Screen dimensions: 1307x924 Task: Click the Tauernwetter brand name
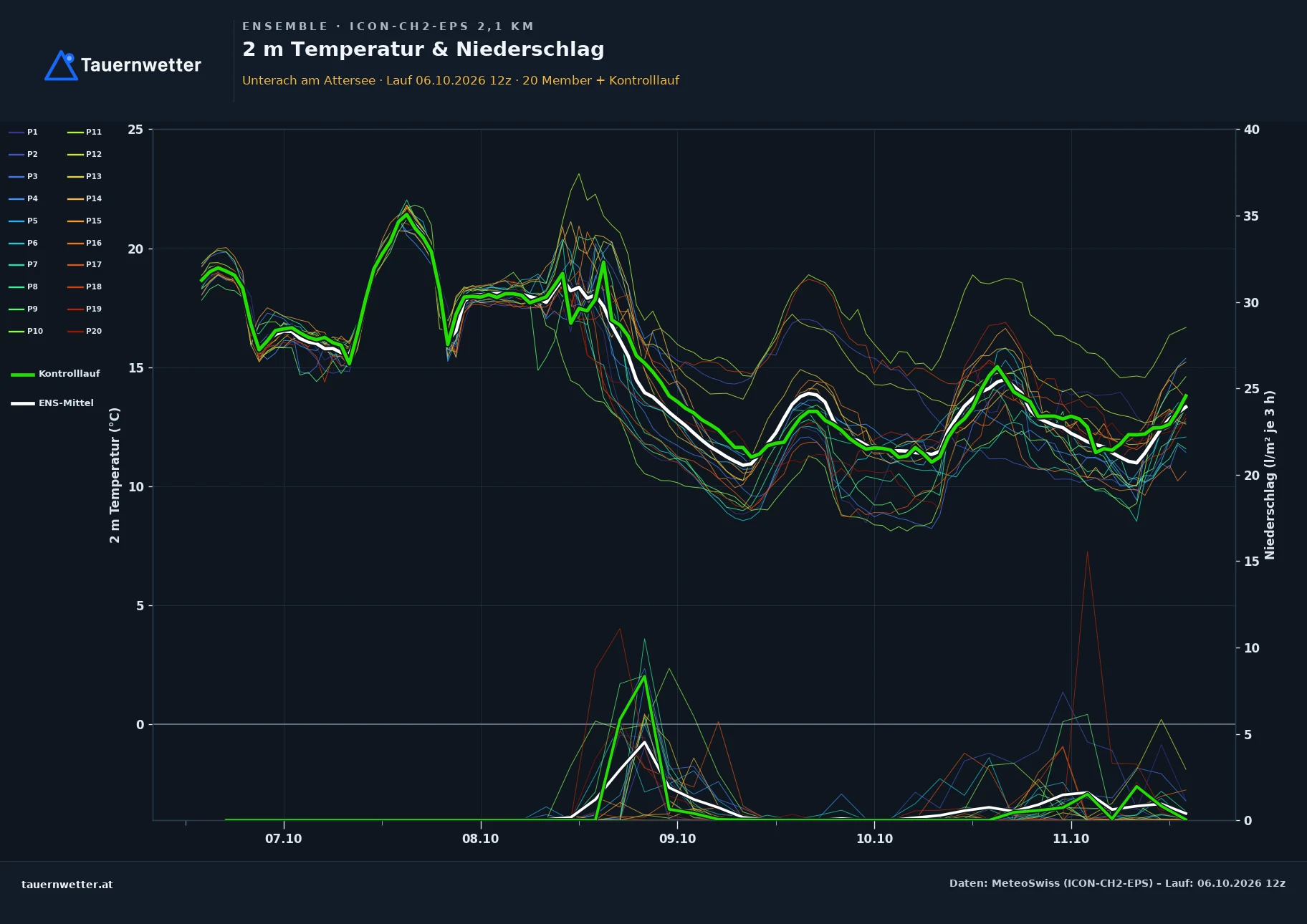point(141,65)
